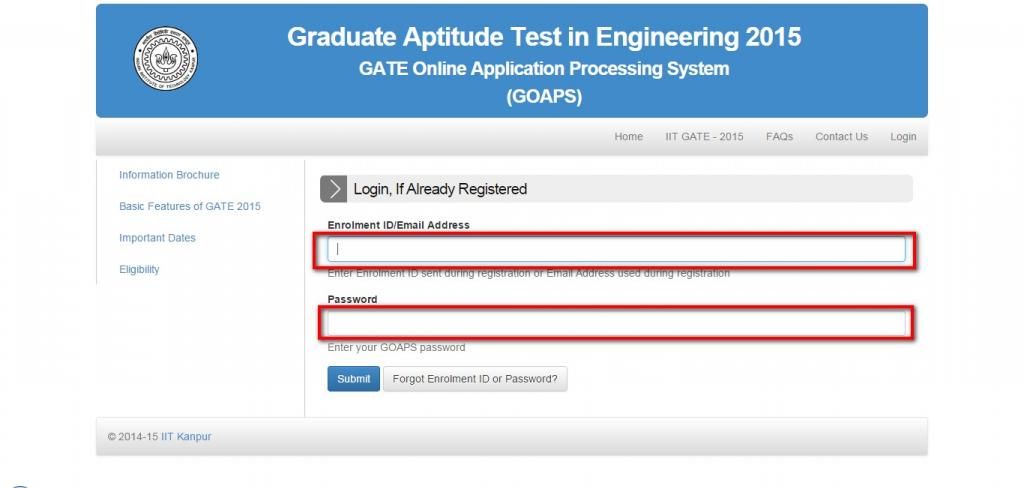Viewport: 1024px width, 488px height.
Task: Click the Login, If Already Registered heading
Action: (440, 189)
